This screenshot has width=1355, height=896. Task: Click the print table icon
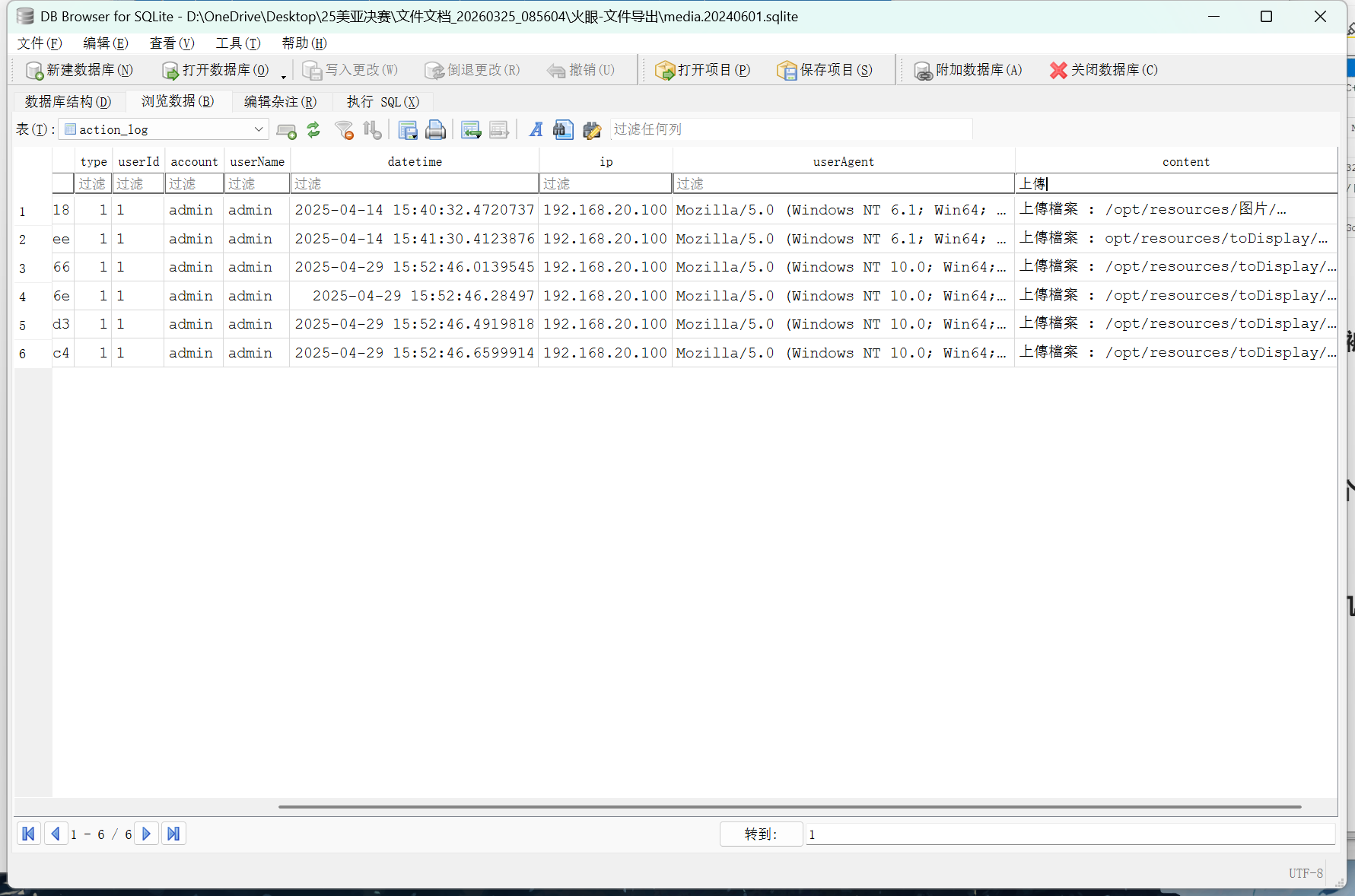(435, 130)
